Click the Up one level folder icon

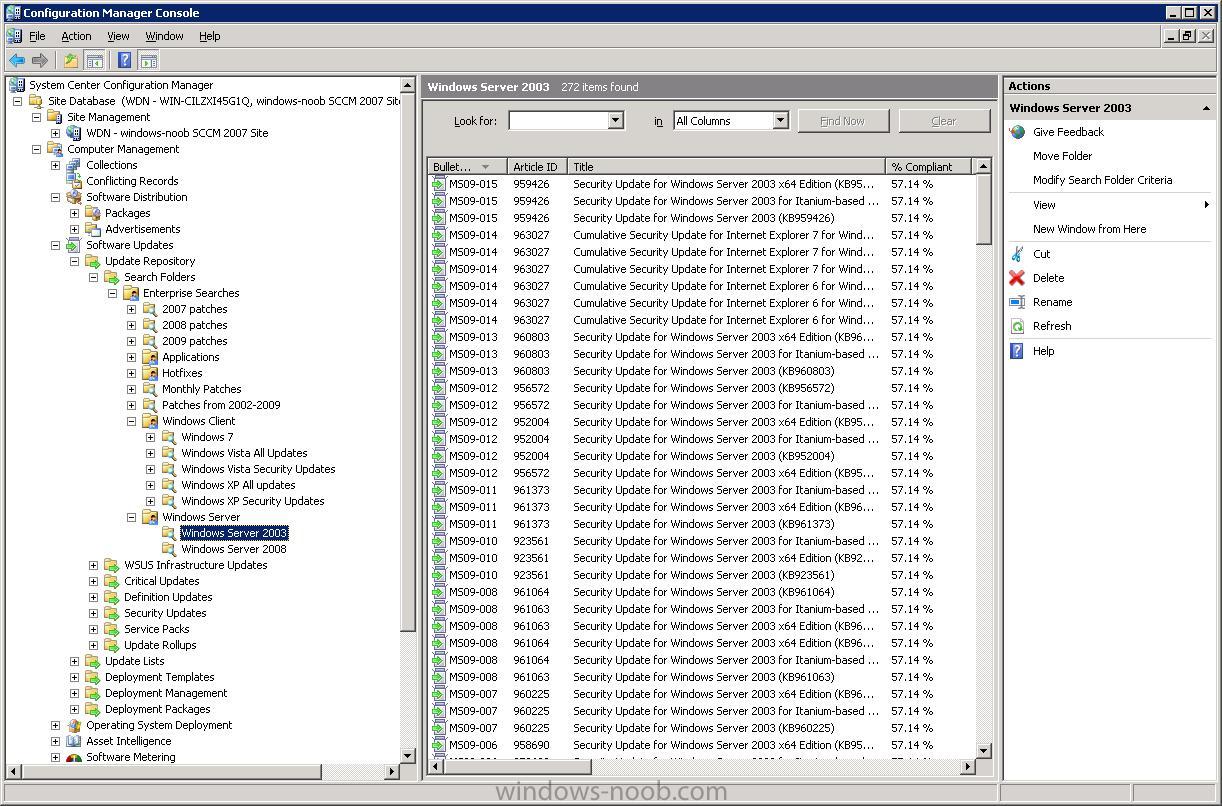(x=71, y=61)
